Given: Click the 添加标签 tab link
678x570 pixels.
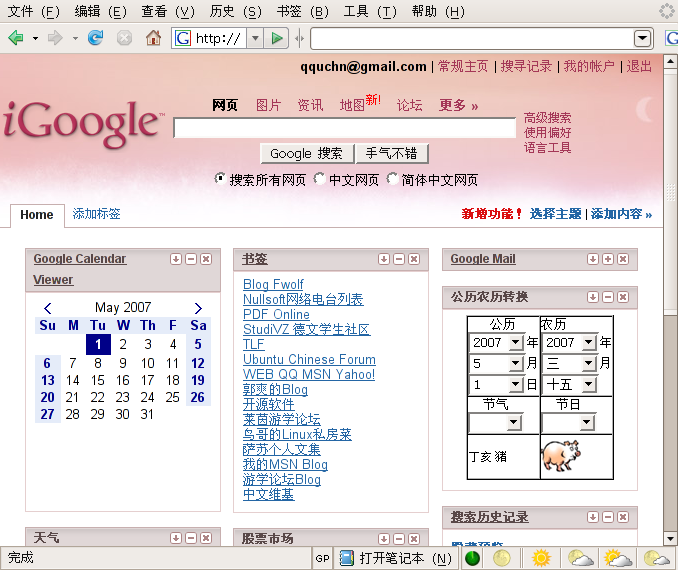Looking at the screenshot, I should pyautogui.click(x=96, y=214).
